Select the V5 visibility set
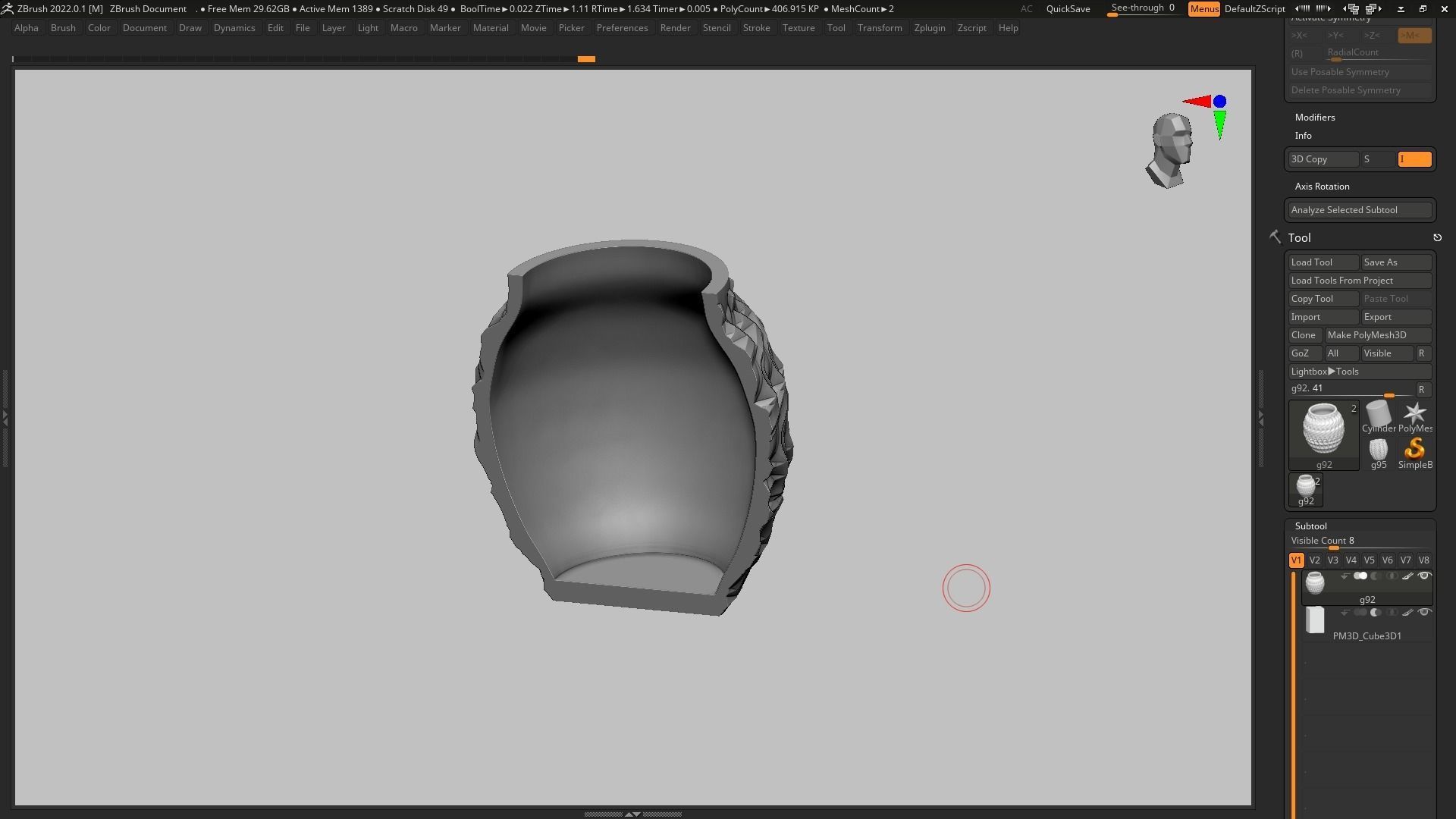This screenshot has width=1456, height=819. coord(1369,560)
